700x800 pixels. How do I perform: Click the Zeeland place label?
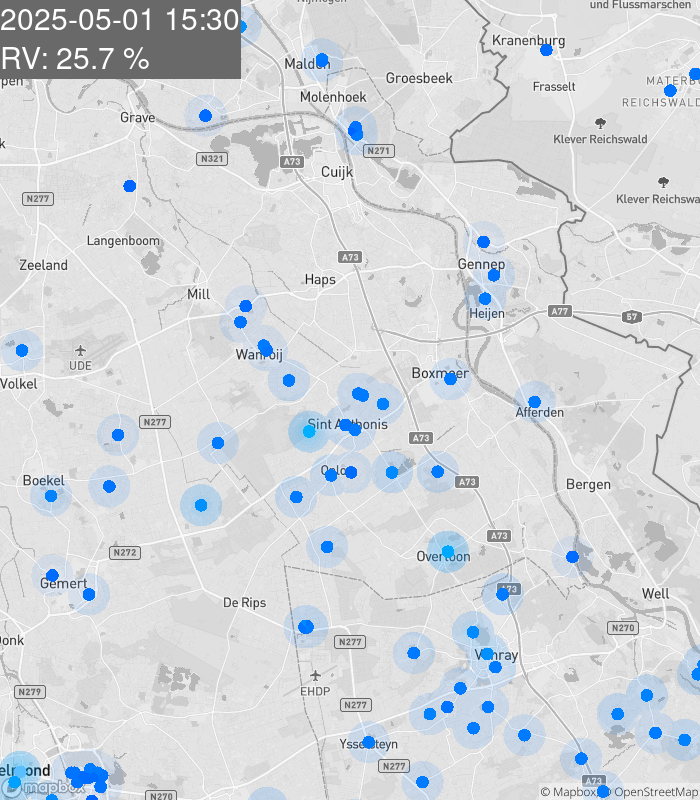[43, 265]
